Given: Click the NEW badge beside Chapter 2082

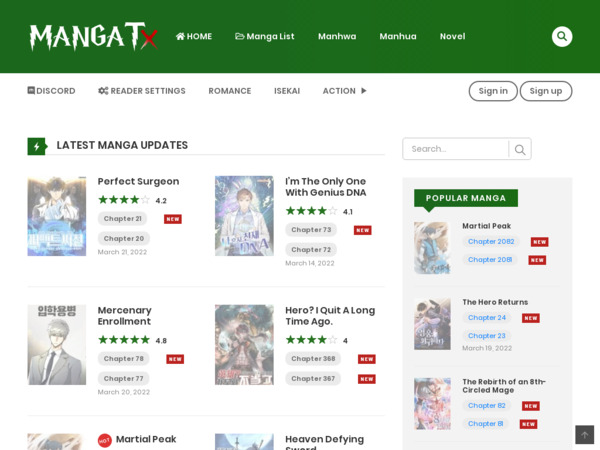Looking at the screenshot, I should pos(540,242).
